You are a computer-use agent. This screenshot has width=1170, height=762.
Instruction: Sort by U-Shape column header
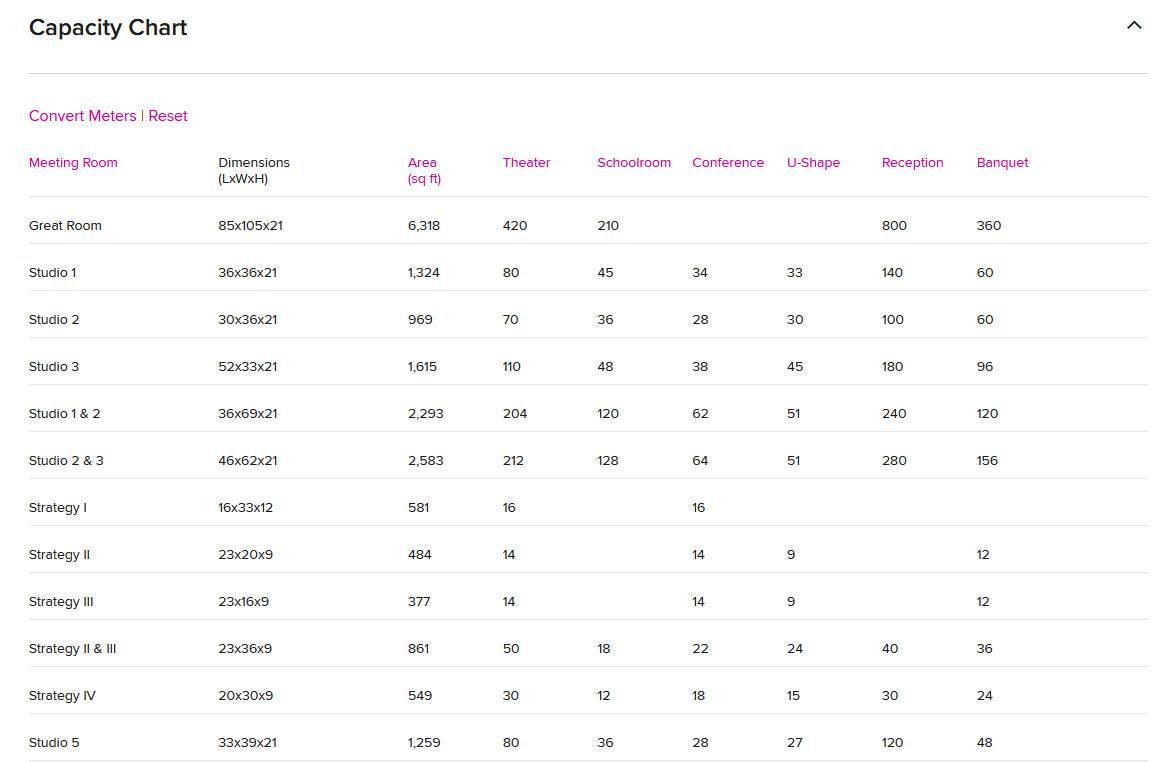coord(813,163)
